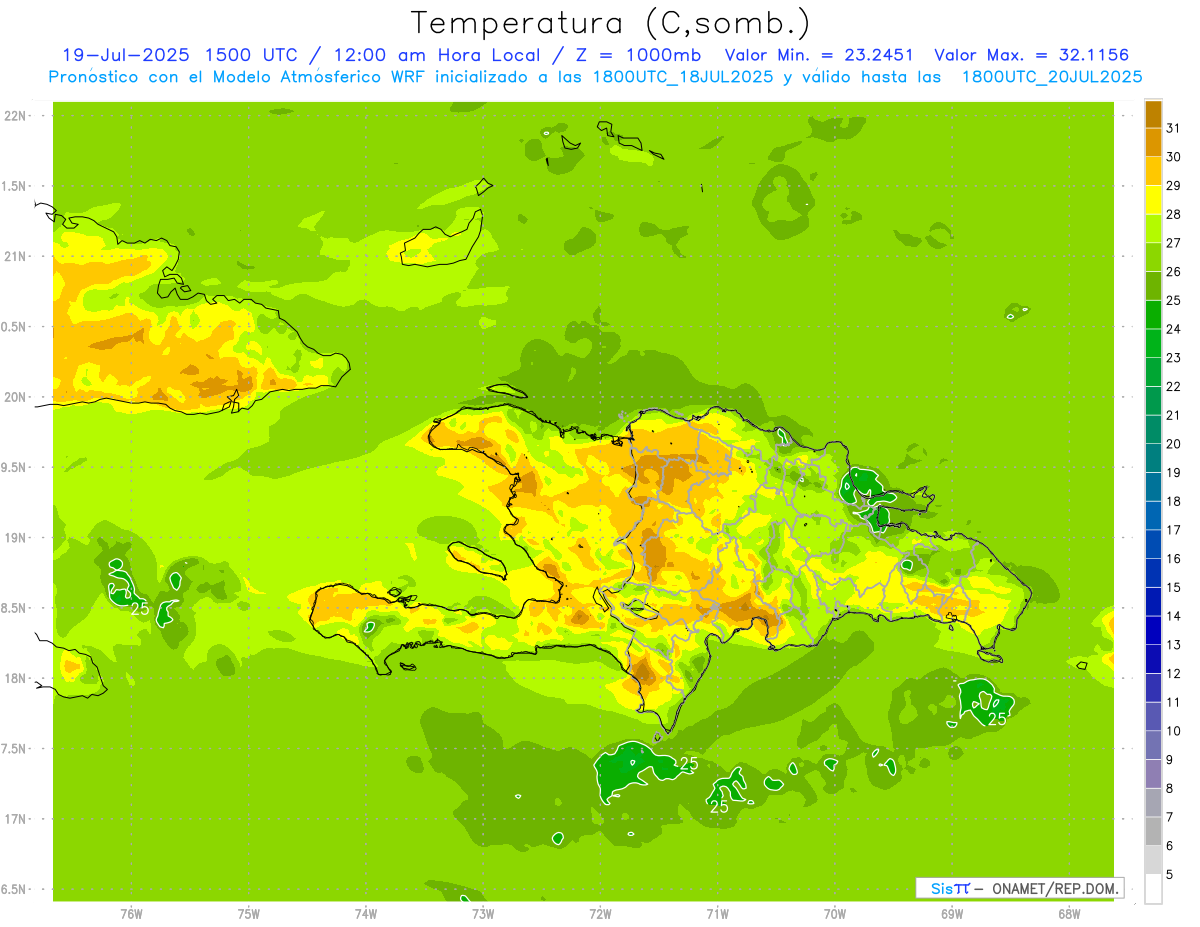Click the '1800UTC_20JUL2025' valid-until time
Image resolution: width=1200 pixels, height=927 pixels.
tap(1052, 76)
